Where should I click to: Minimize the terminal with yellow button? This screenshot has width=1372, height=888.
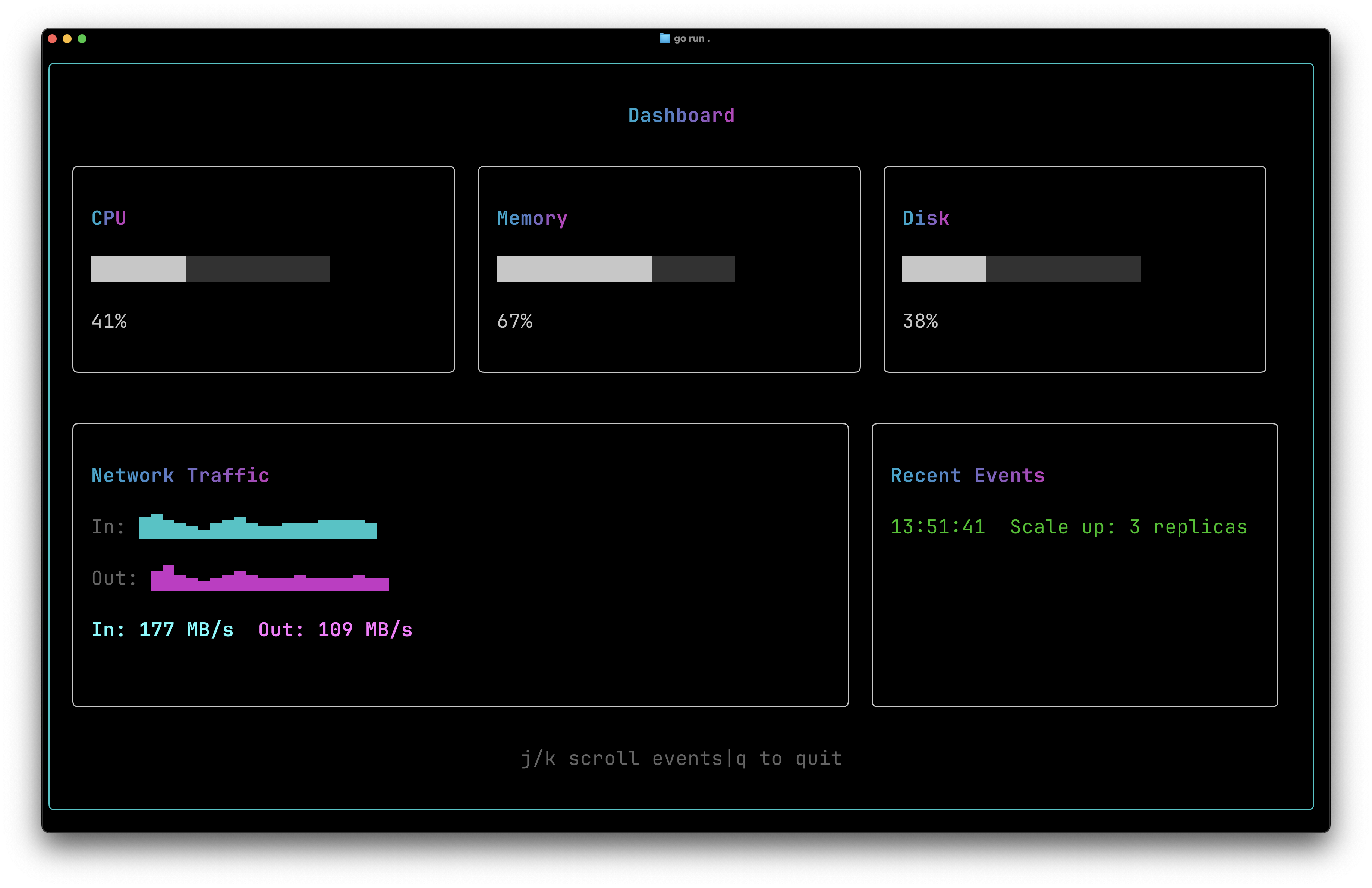tap(67, 39)
